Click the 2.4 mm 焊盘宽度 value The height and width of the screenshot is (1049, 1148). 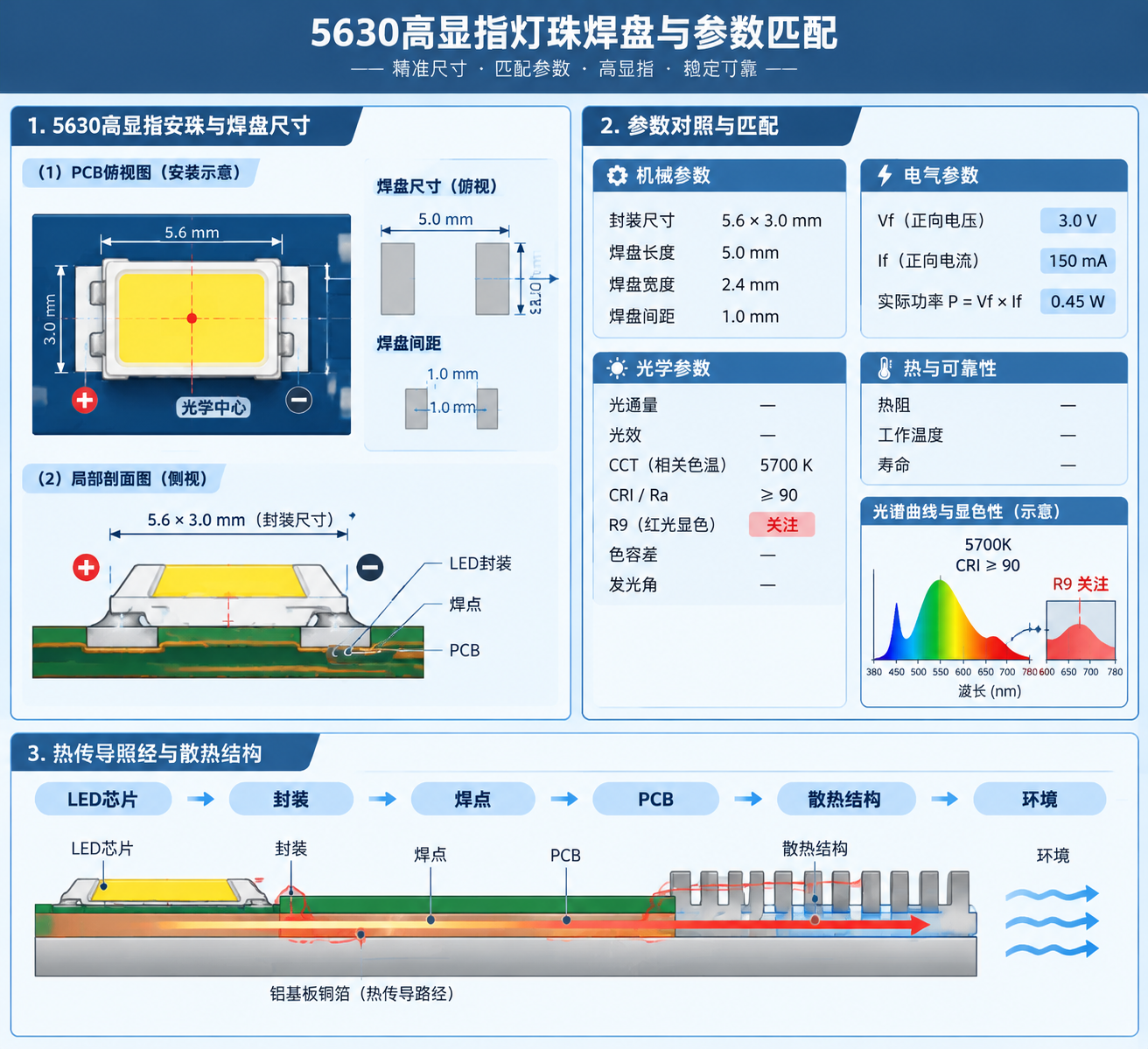point(750,284)
